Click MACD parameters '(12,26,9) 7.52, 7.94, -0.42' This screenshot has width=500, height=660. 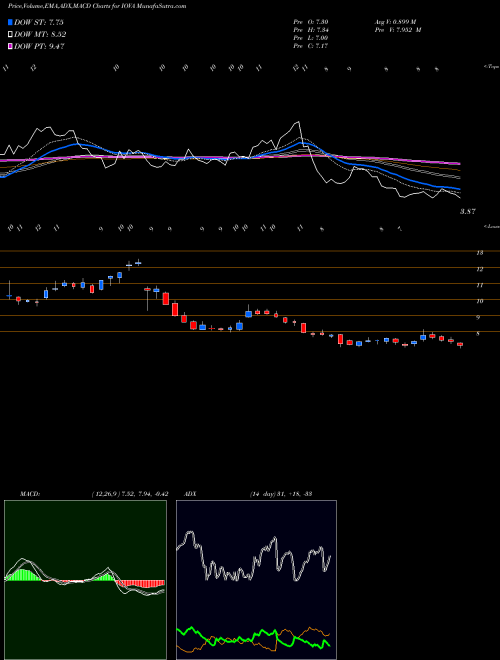point(130,494)
